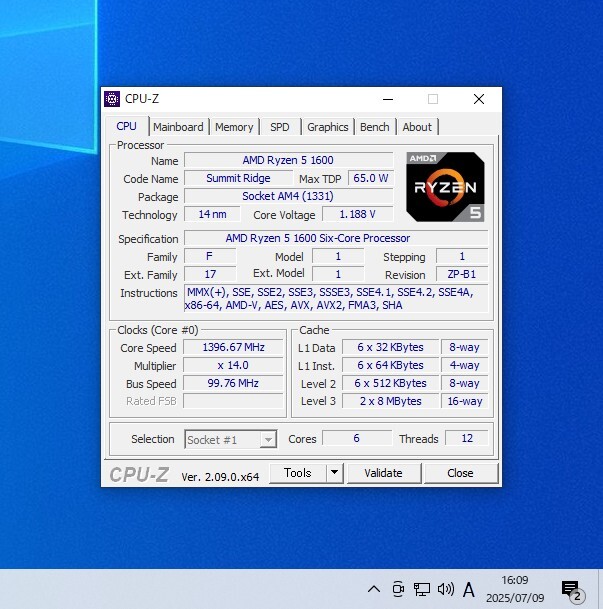Minimize the CPU-Z window
This screenshot has width=603, height=609.
388,99
